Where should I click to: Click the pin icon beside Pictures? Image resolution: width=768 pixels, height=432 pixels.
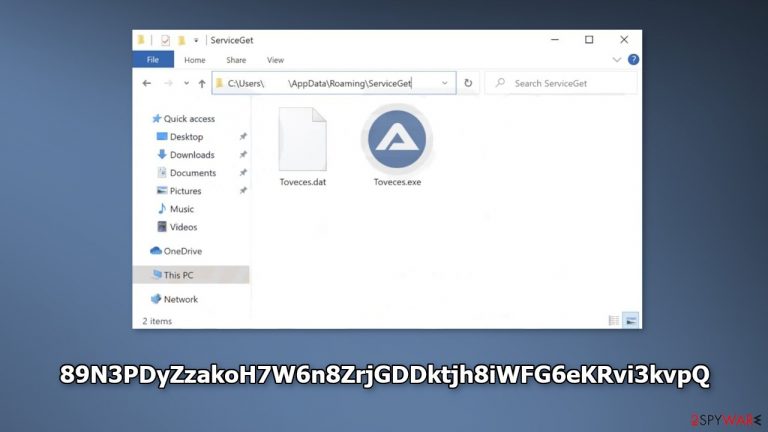pos(243,191)
